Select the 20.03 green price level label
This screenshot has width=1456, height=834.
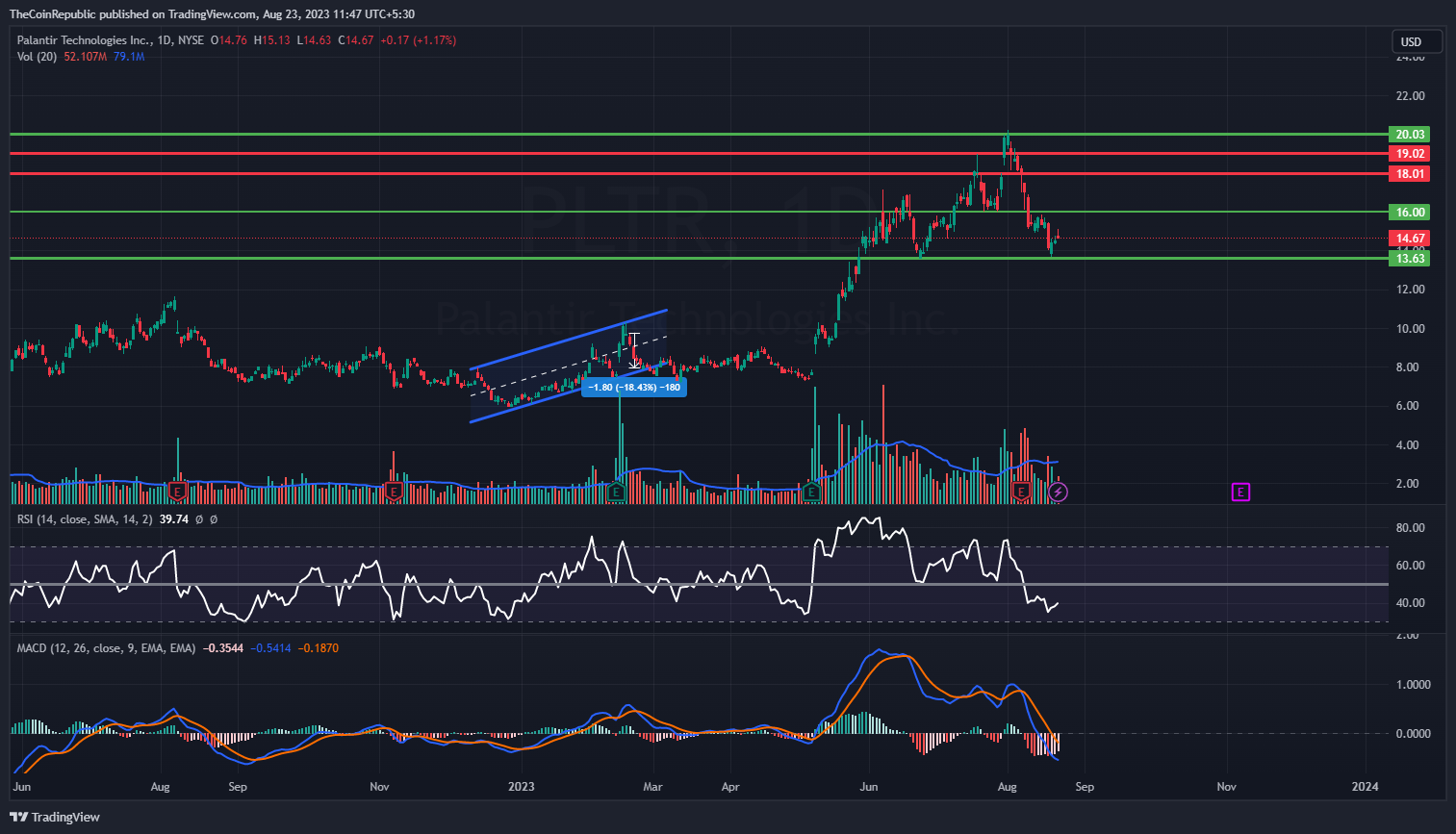click(1410, 134)
